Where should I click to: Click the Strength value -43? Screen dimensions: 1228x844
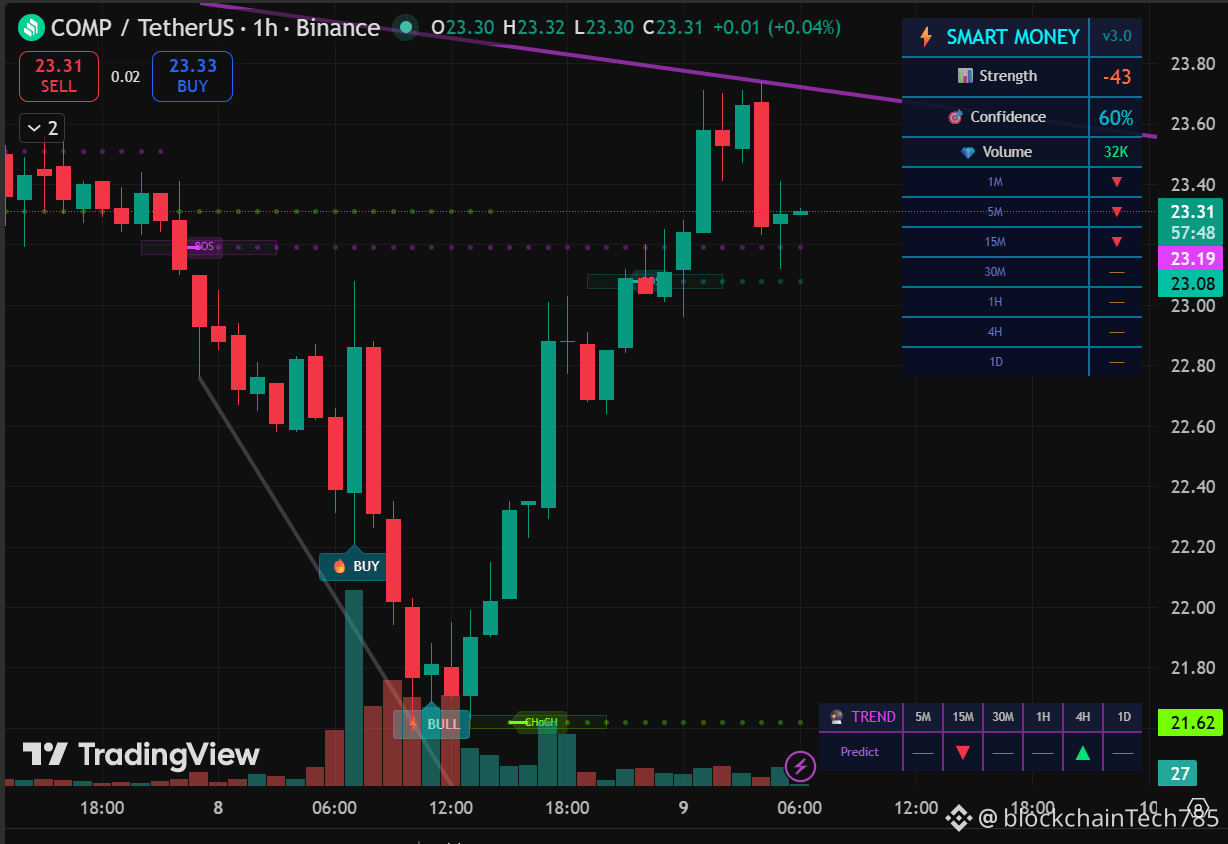1116,77
